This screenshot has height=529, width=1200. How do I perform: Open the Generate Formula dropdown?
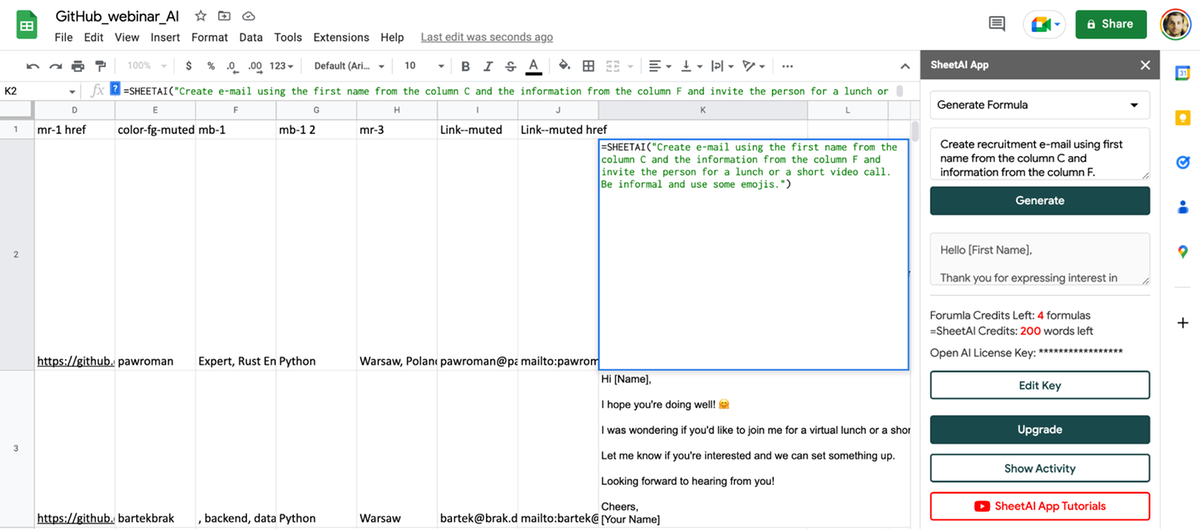coord(1040,105)
